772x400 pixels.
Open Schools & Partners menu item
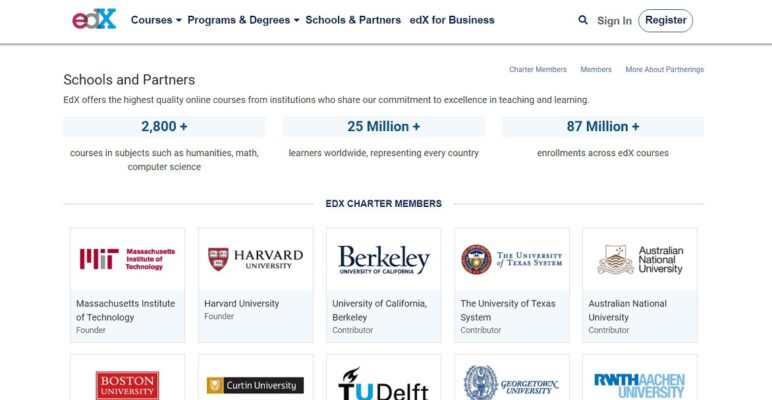click(x=353, y=20)
